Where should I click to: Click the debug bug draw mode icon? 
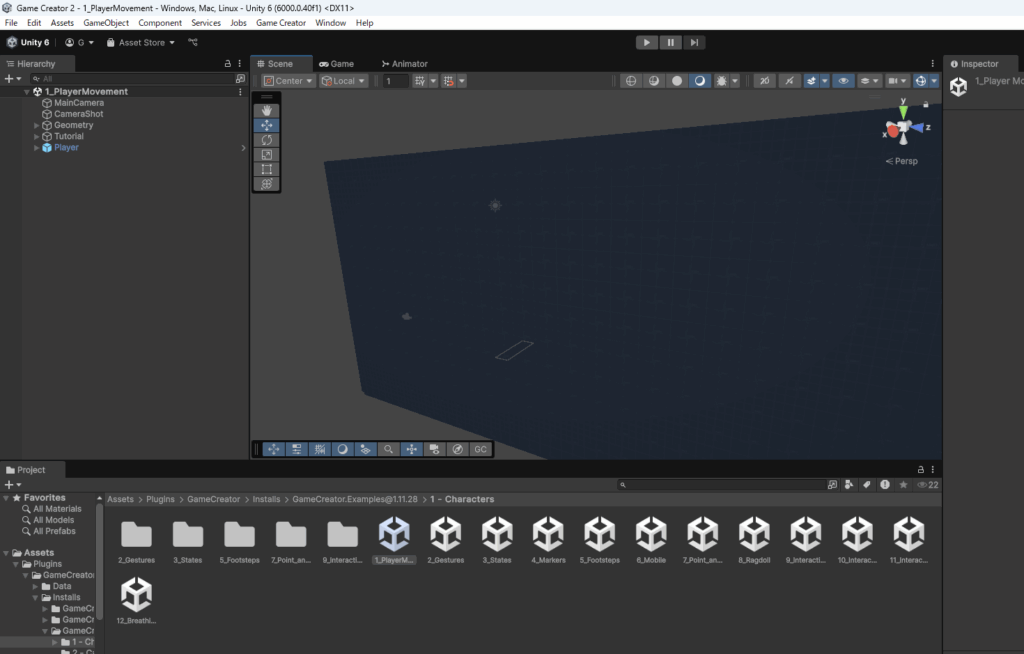722,81
